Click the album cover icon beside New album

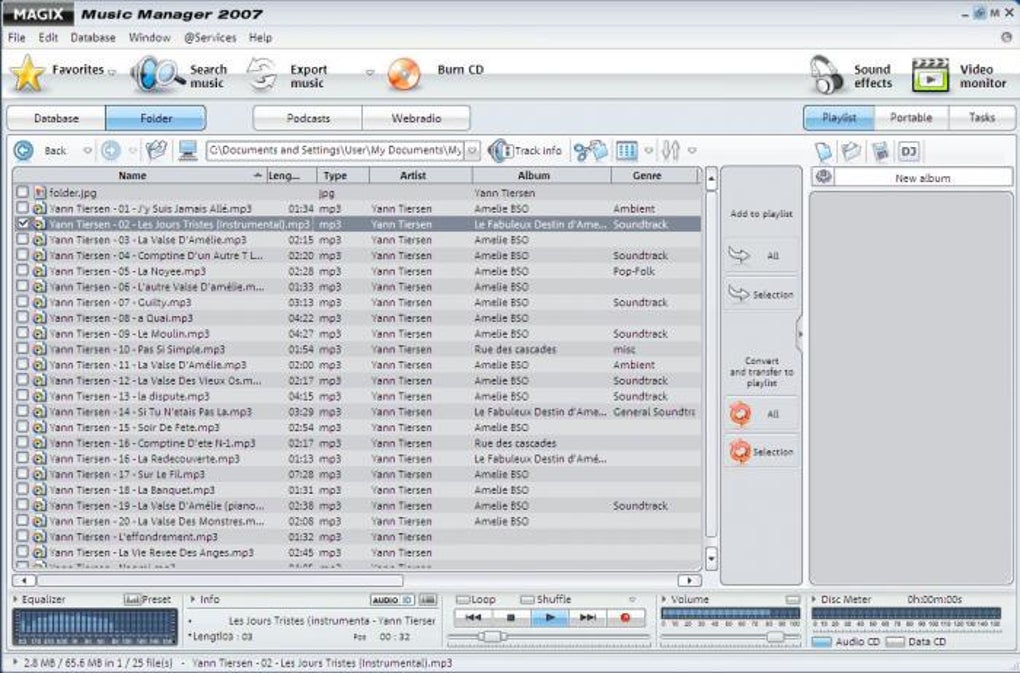pyautogui.click(x=824, y=177)
